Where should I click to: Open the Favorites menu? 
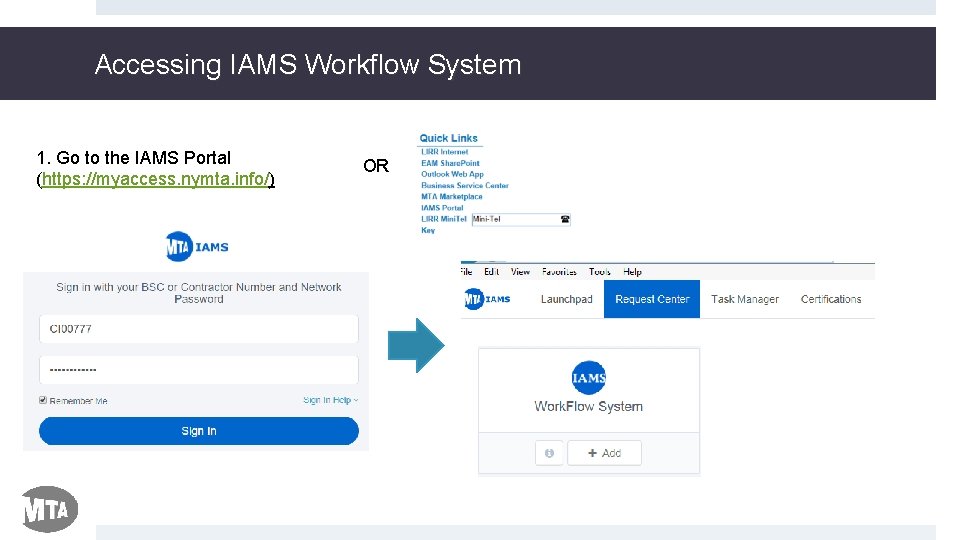coord(559,272)
